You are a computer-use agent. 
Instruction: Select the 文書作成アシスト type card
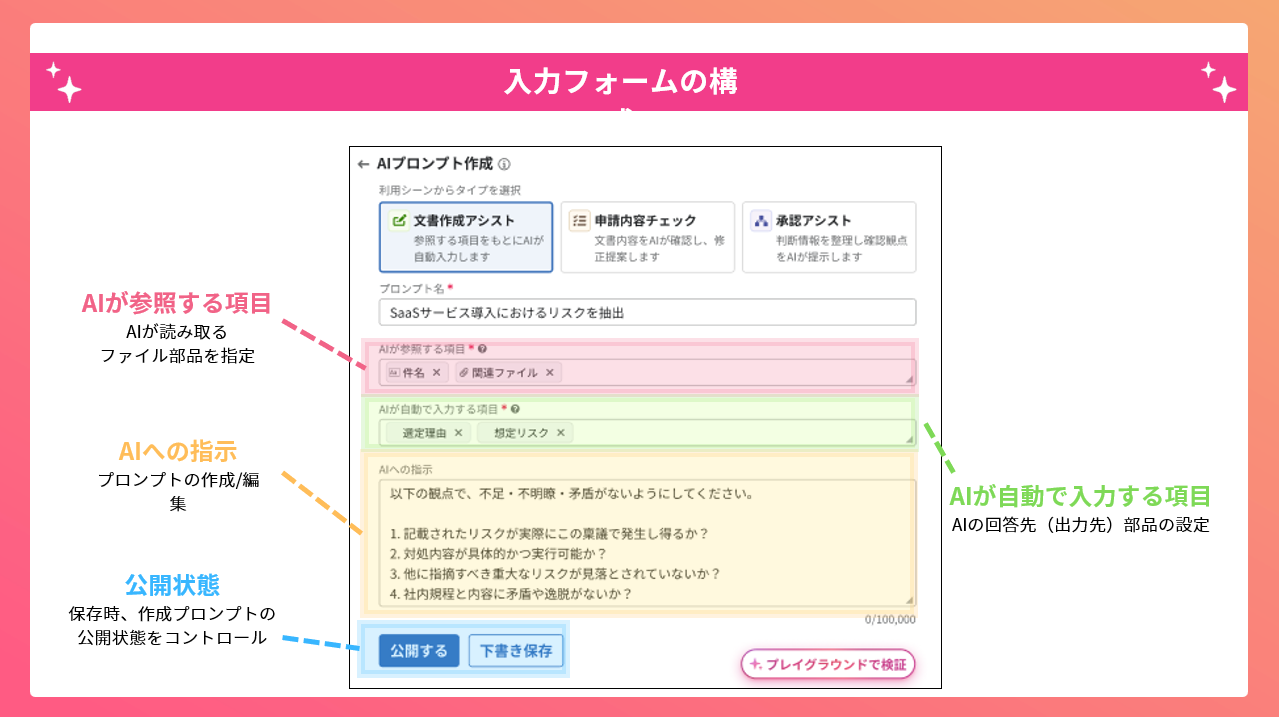tap(466, 237)
